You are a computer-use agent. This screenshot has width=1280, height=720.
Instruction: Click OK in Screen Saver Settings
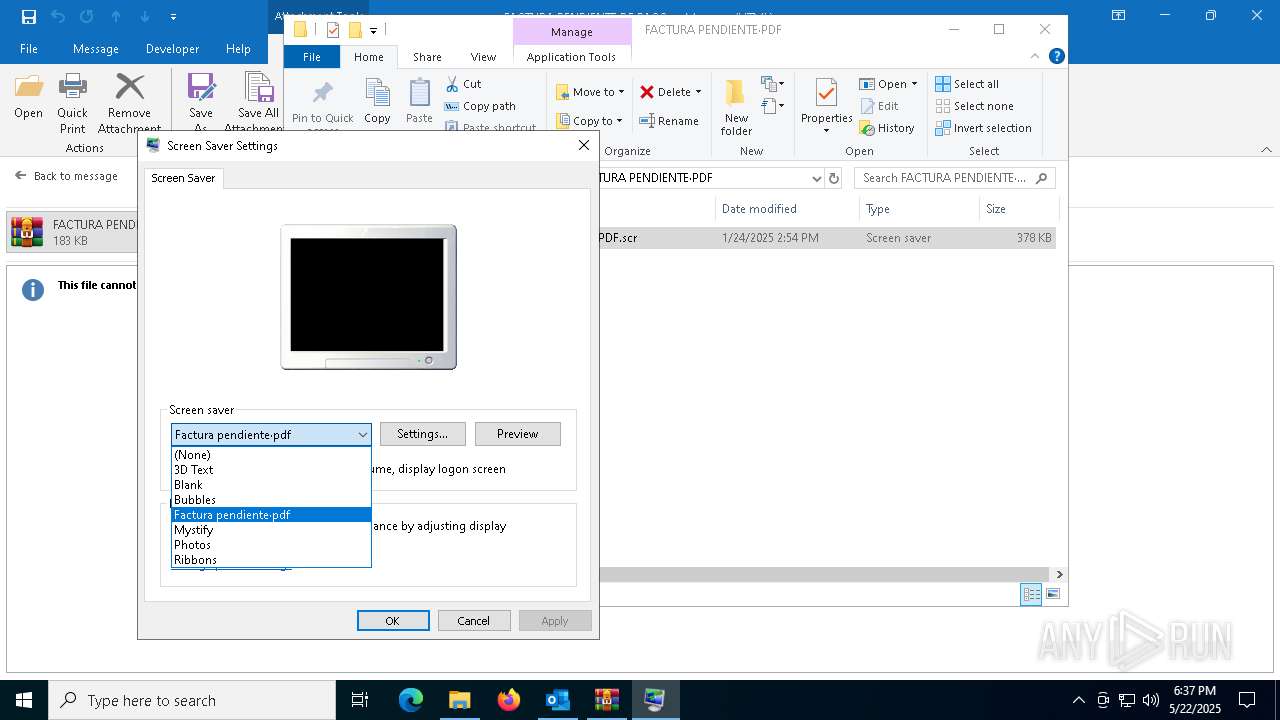click(393, 621)
